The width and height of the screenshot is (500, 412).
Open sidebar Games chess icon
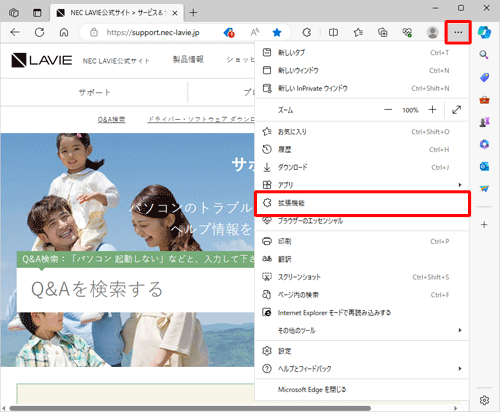[x=484, y=122]
